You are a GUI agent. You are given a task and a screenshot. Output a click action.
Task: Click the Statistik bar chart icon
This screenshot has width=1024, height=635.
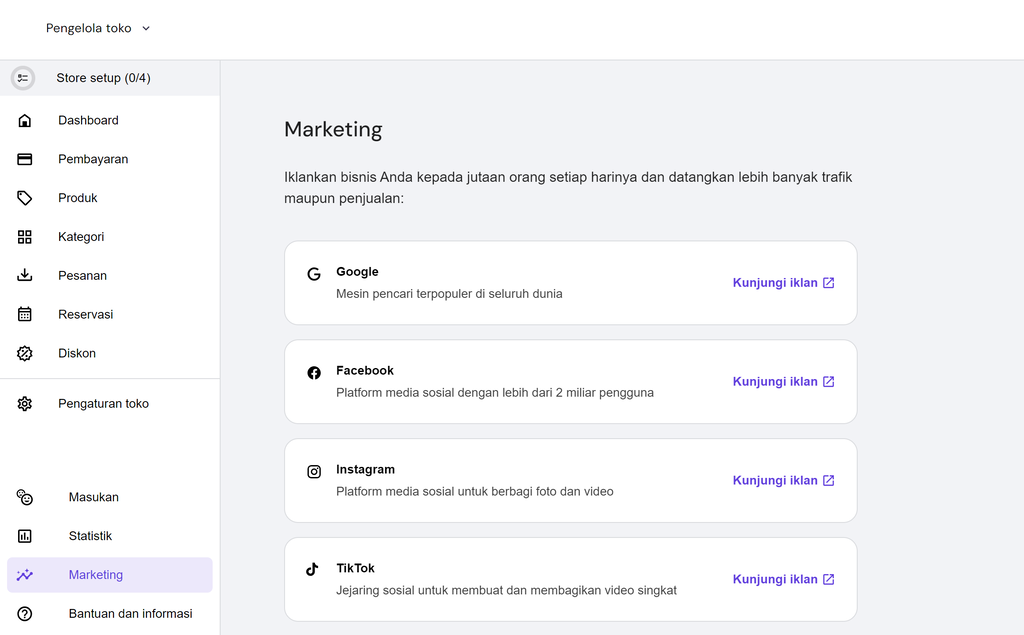[x=24, y=536]
